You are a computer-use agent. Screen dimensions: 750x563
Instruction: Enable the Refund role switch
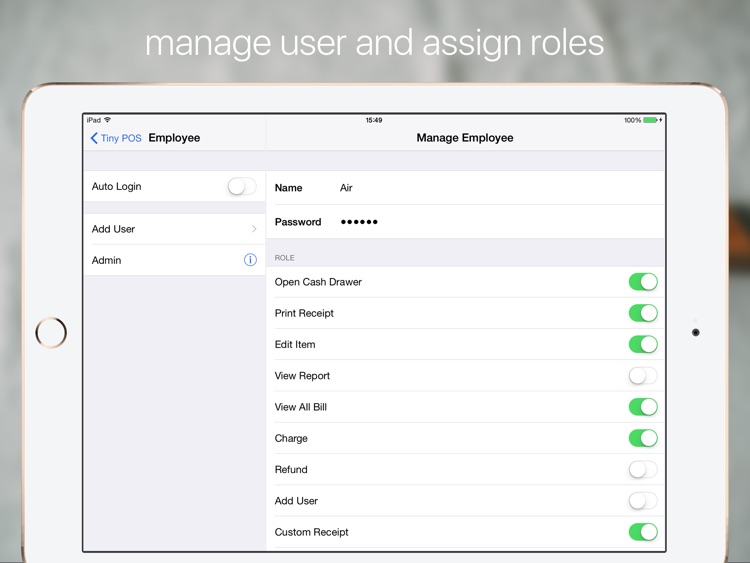(643, 469)
